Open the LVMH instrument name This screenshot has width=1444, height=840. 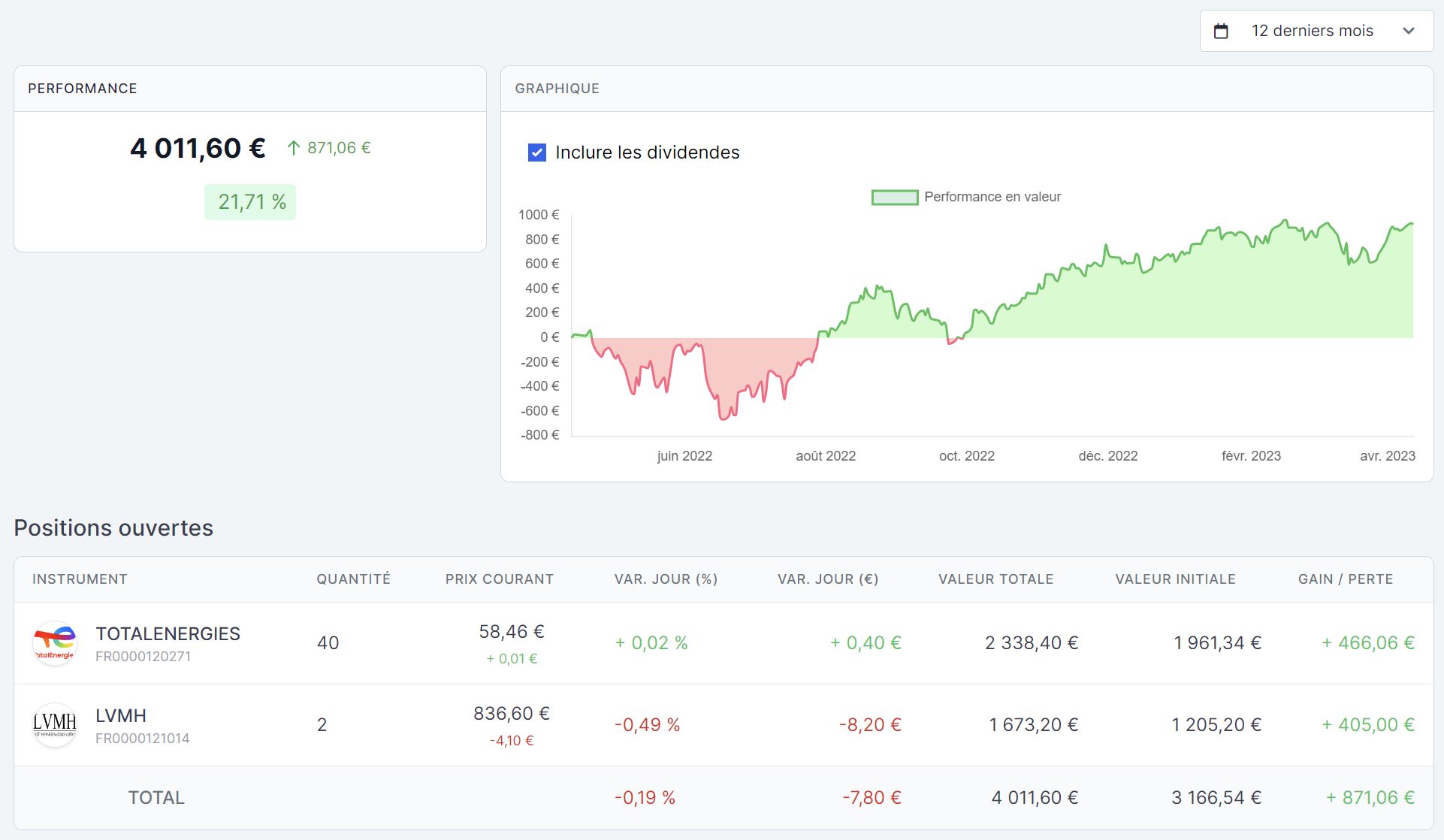(x=121, y=715)
